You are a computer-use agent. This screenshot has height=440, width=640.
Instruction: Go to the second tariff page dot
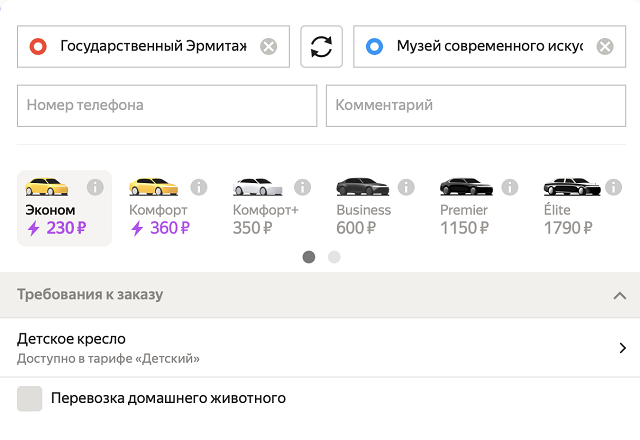[334, 257]
